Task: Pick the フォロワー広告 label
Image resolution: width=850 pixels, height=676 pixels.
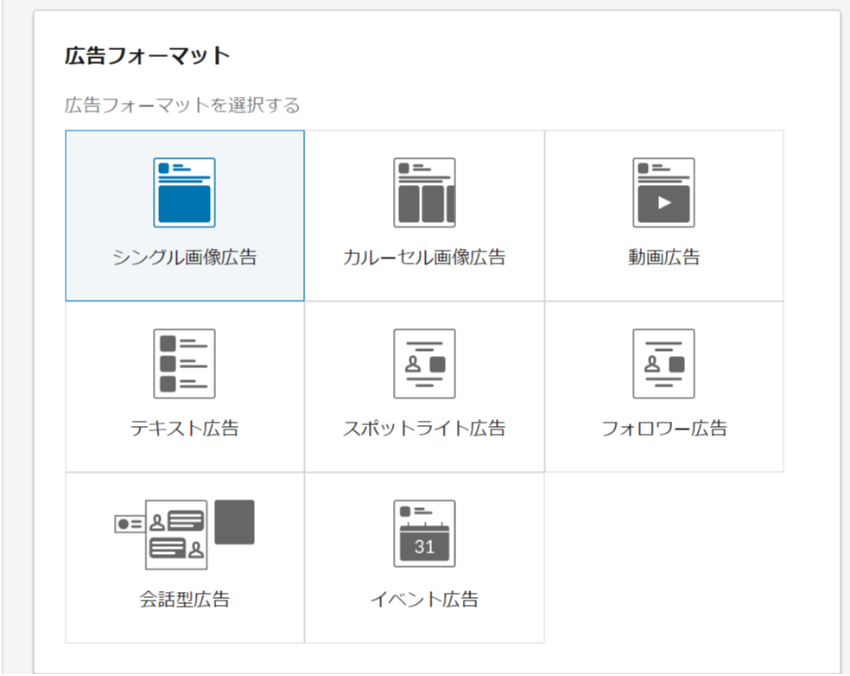Action: (663, 429)
